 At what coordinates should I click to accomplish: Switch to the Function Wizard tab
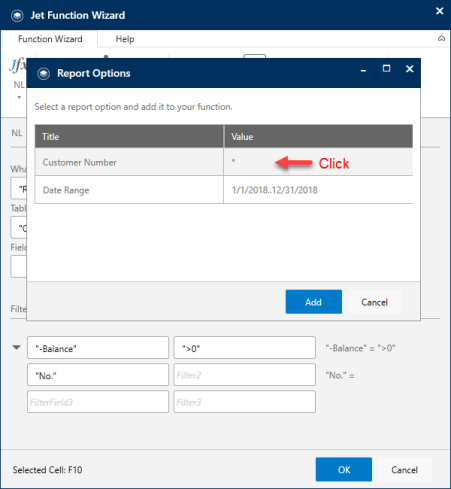(x=50, y=39)
